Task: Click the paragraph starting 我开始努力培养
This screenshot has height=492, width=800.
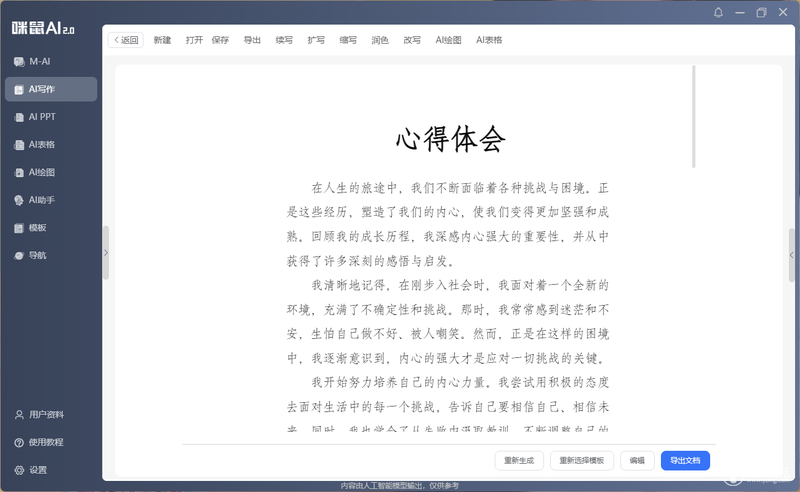Action: tap(447, 406)
